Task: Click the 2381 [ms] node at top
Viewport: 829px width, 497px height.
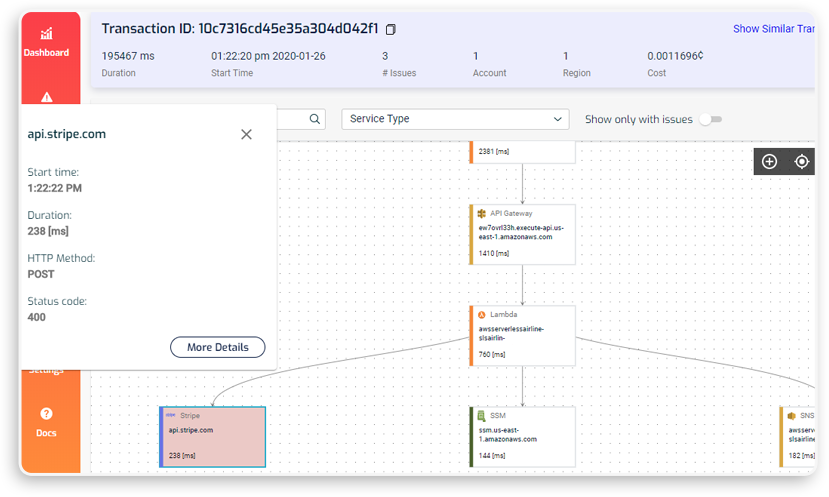Action: point(522,152)
